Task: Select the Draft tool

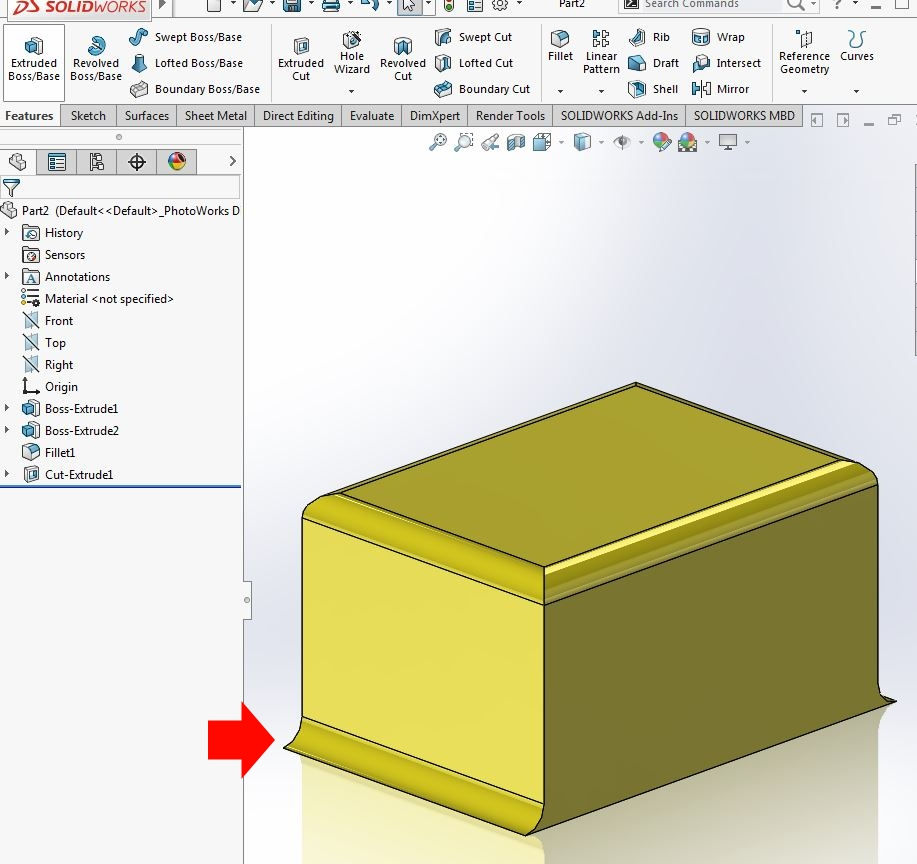Action: 653,63
